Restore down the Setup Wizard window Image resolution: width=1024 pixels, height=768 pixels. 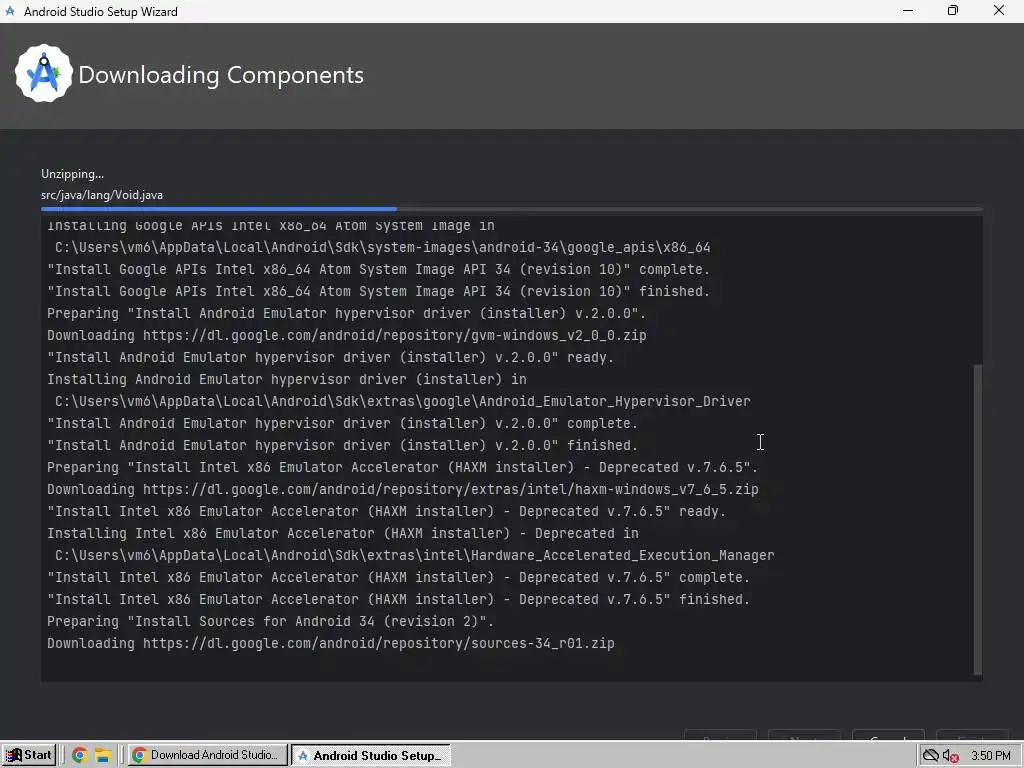[x=953, y=10]
